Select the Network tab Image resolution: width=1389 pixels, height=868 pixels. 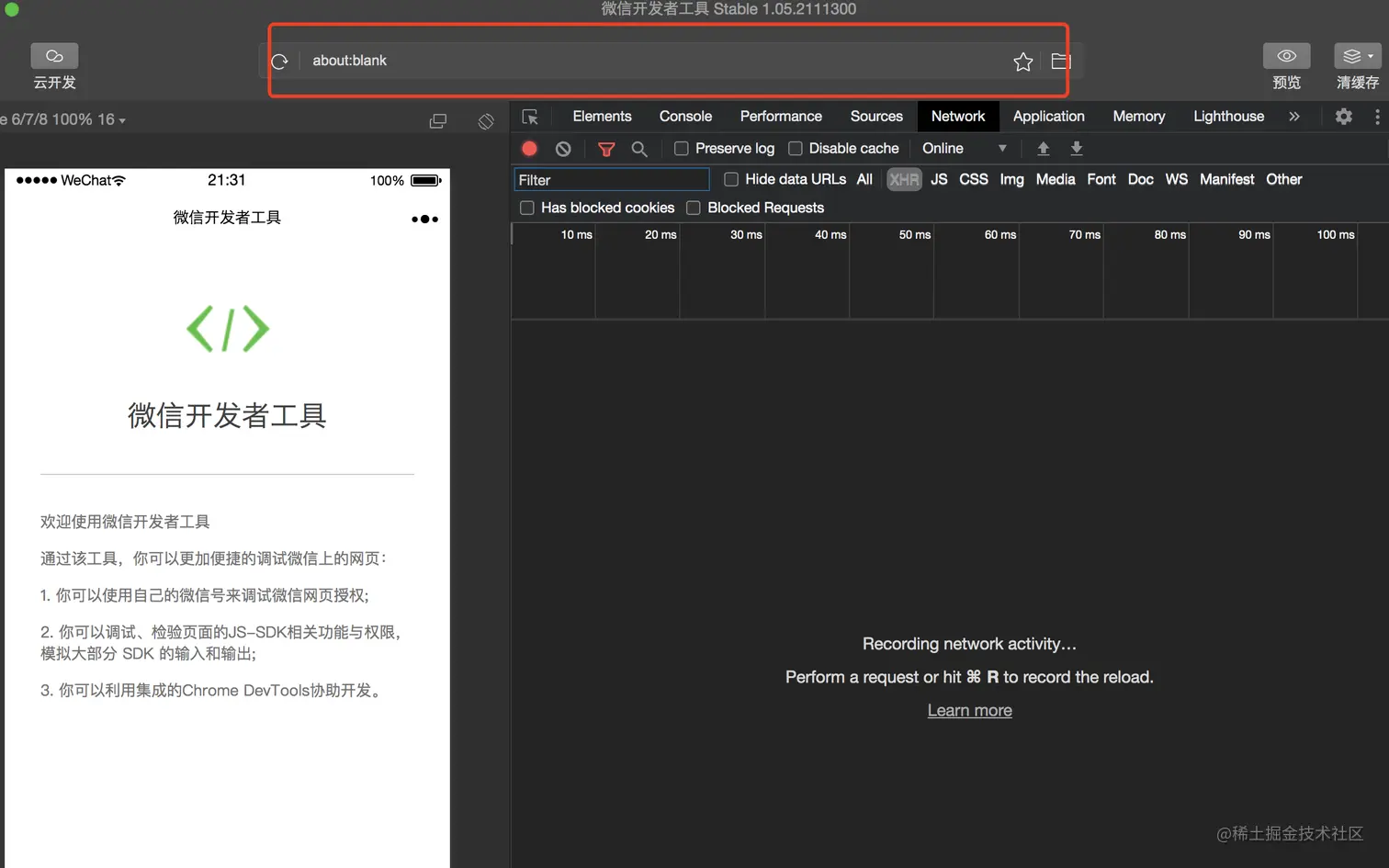(958, 117)
